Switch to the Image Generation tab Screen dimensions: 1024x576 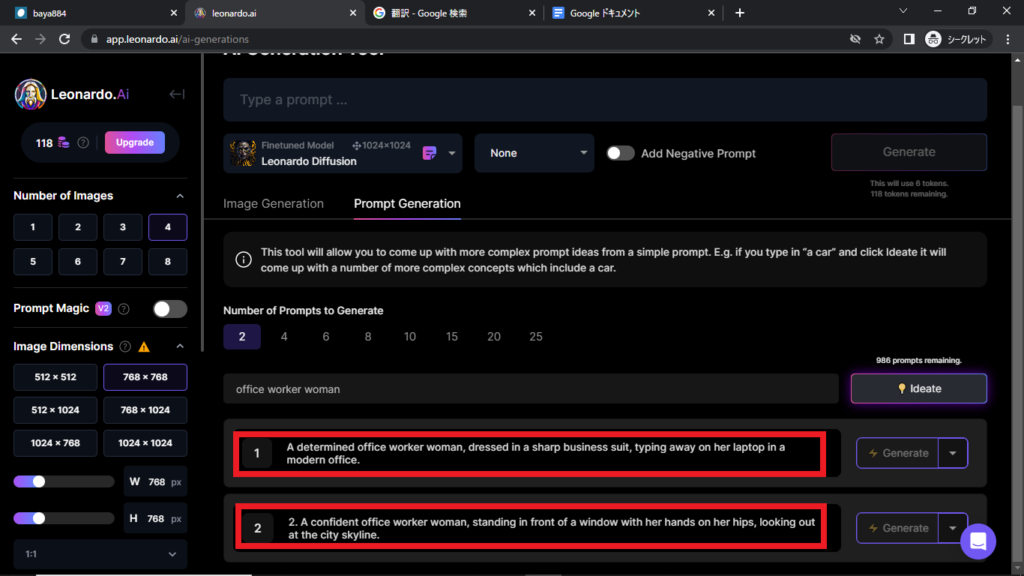(x=273, y=203)
